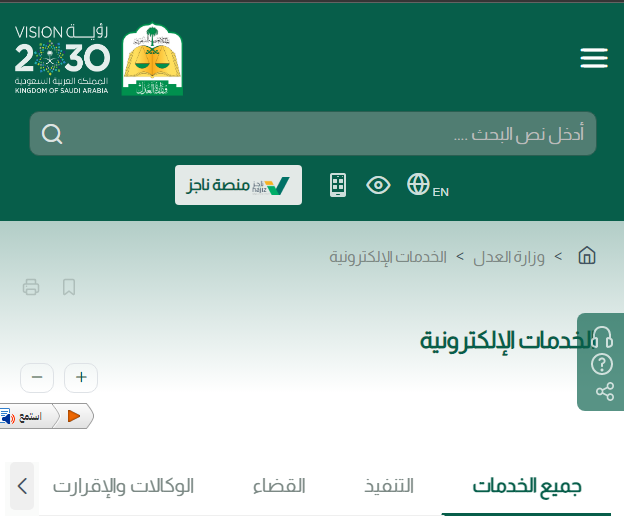Click the mobile apps phone icon
This screenshot has height=532, width=624.
click(x=338, y=185)
